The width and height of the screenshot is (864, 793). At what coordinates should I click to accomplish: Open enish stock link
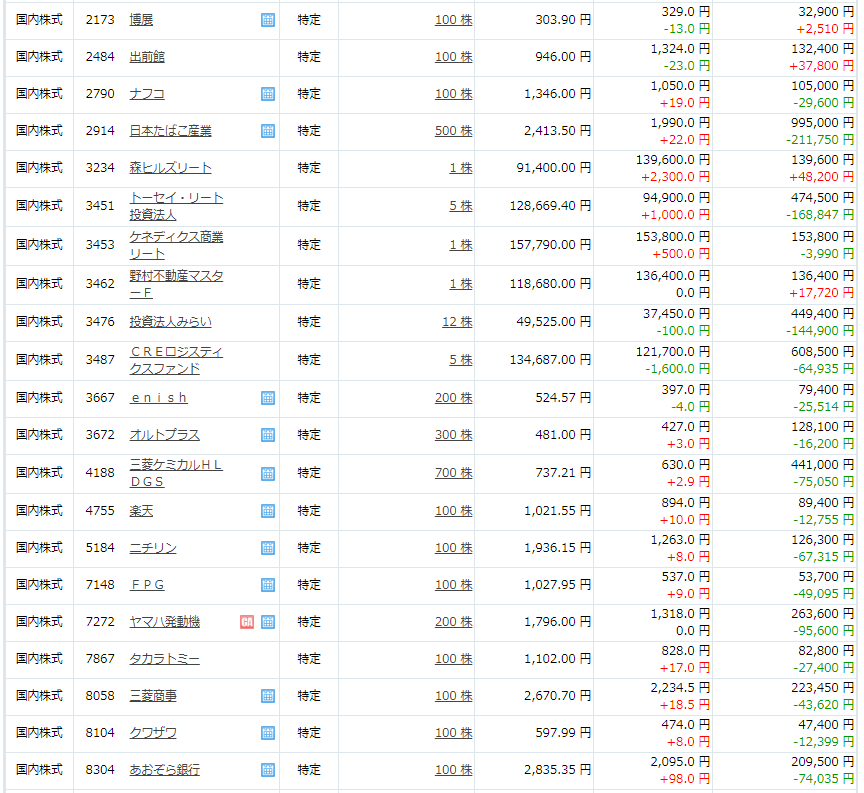tap(159, 397)
